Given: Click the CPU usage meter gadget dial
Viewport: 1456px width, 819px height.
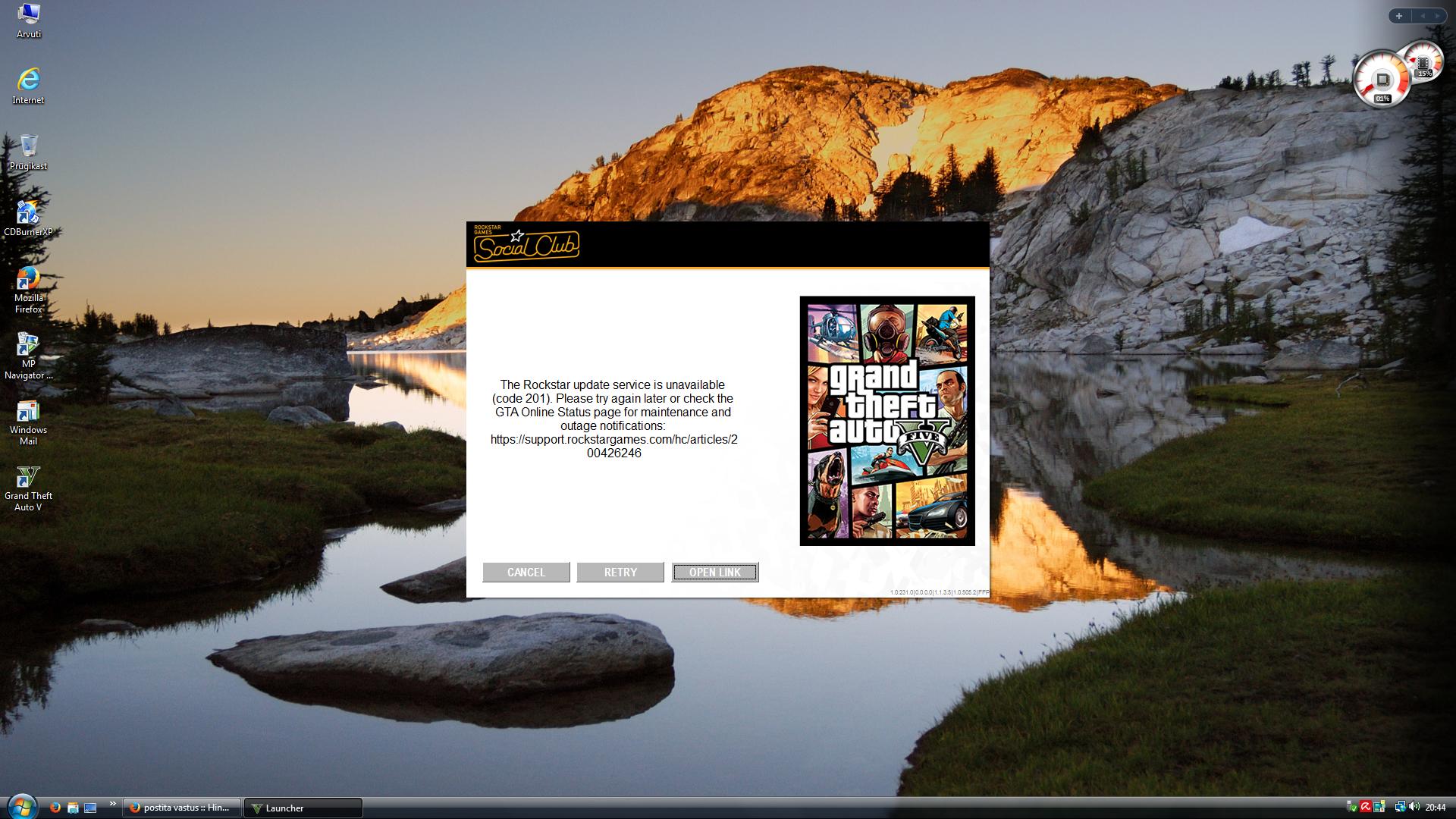Looking at the screenshot, I should 1382,80.
